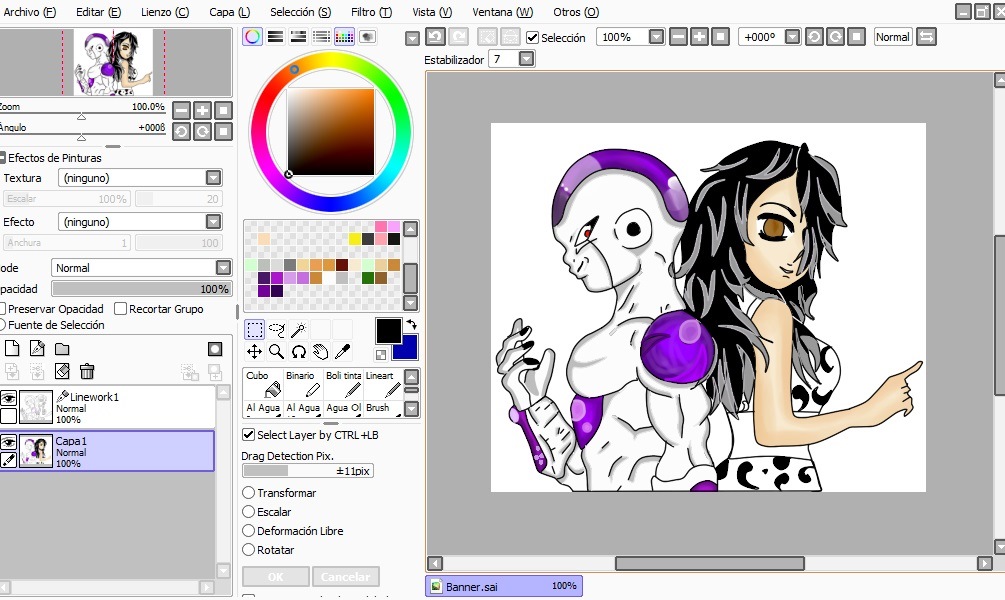Delete the selected layer with trash icon
The width and height of the screenshot is (1005, 600).
tap(87, 371)
